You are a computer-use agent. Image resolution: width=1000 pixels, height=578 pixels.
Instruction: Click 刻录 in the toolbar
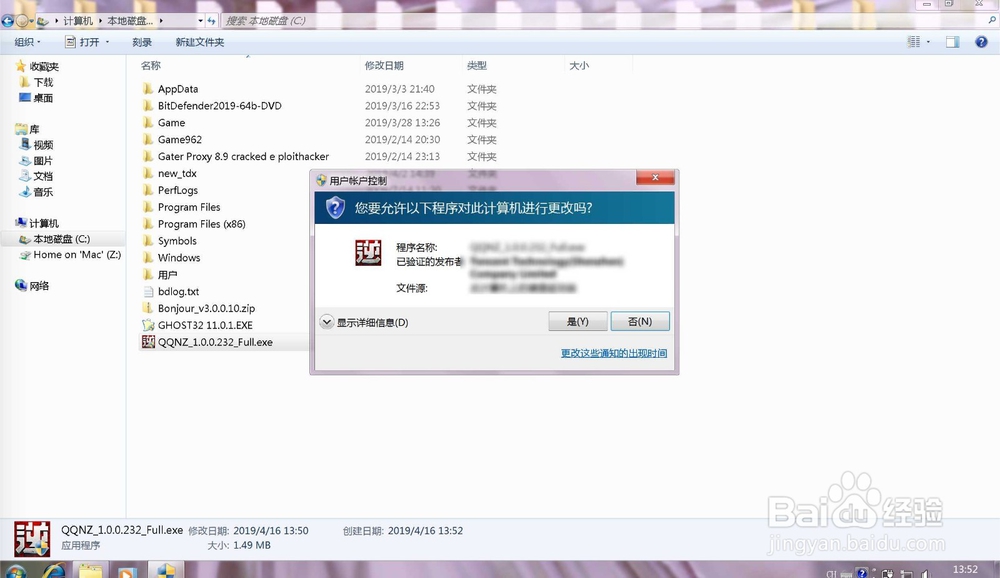click(142, 42)
